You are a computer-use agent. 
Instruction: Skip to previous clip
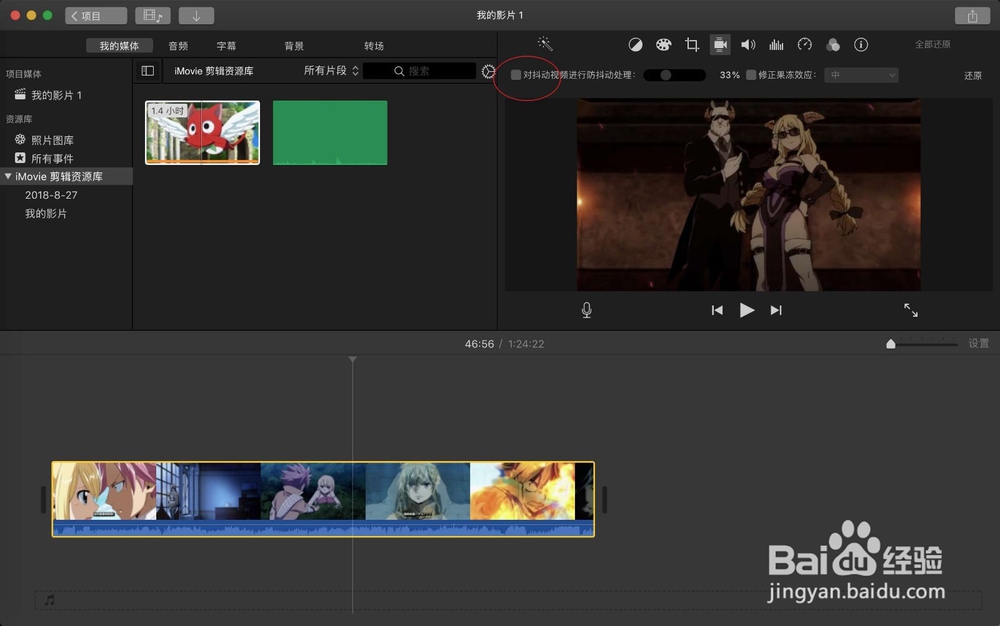[x=717, y=310]
